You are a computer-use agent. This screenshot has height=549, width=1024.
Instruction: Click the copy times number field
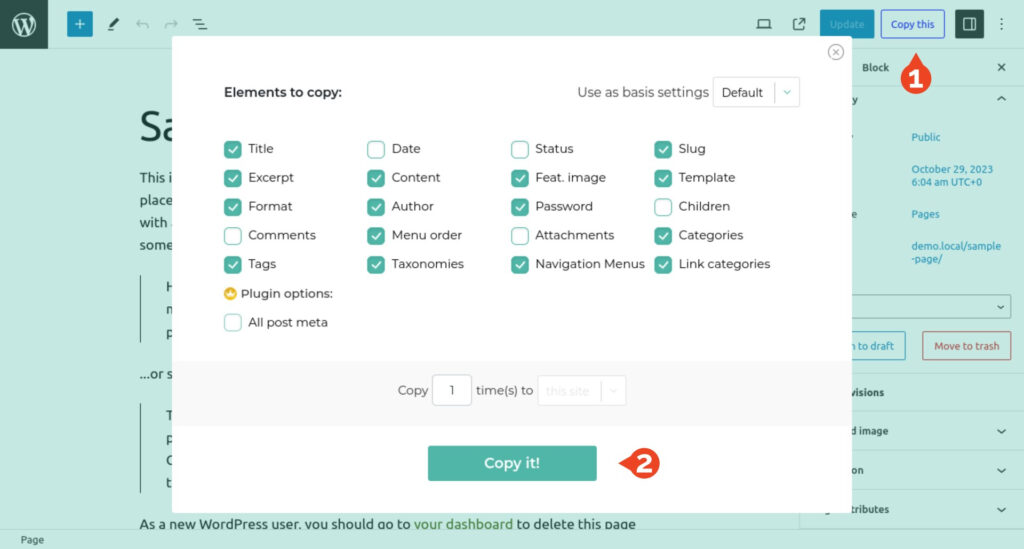point(452,391)
